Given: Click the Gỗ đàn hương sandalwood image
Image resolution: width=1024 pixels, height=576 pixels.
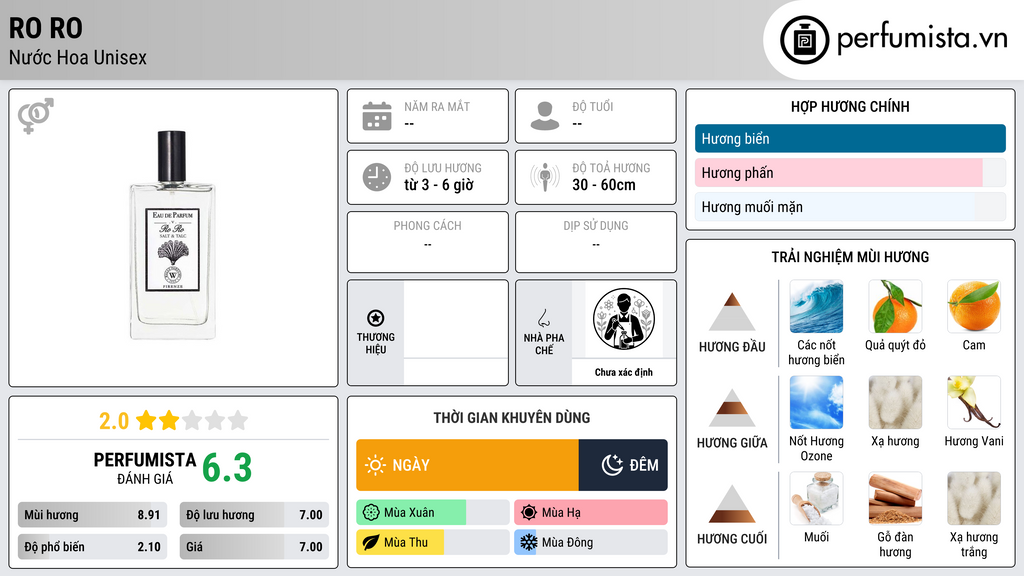Looking at the screenshot, I should 895,498.
